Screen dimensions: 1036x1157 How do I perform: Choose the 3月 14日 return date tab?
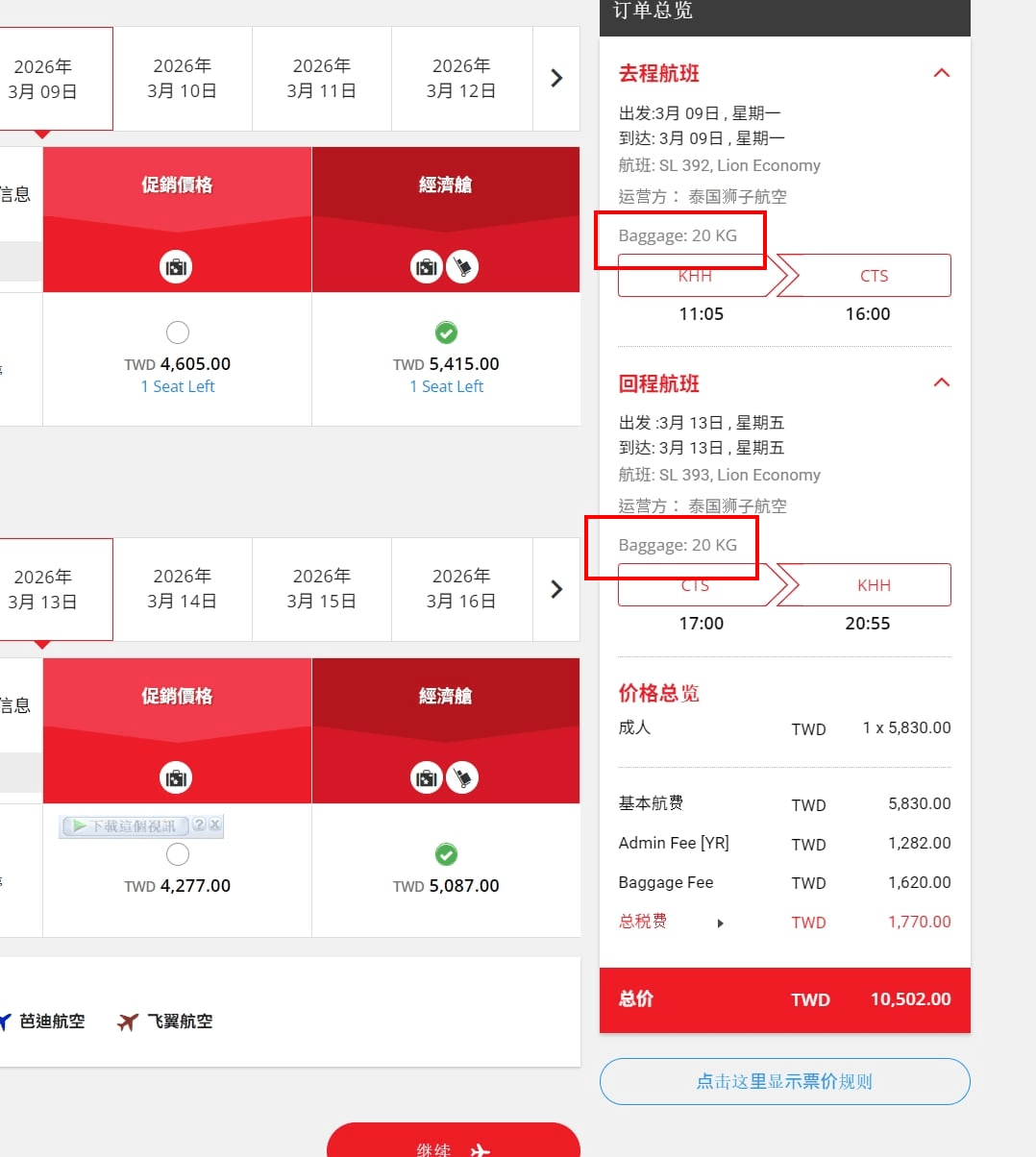[x=183, y=589]
